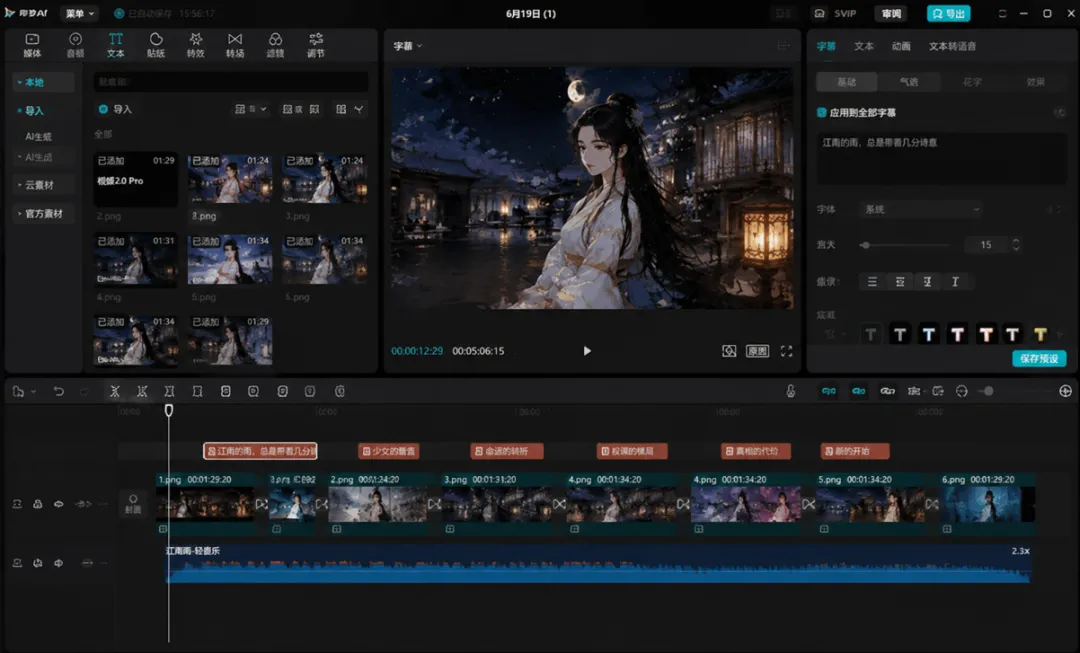Hide the video track with eye icon
This screenshot has width=1080, height=653.
click(x=59, y=504)
